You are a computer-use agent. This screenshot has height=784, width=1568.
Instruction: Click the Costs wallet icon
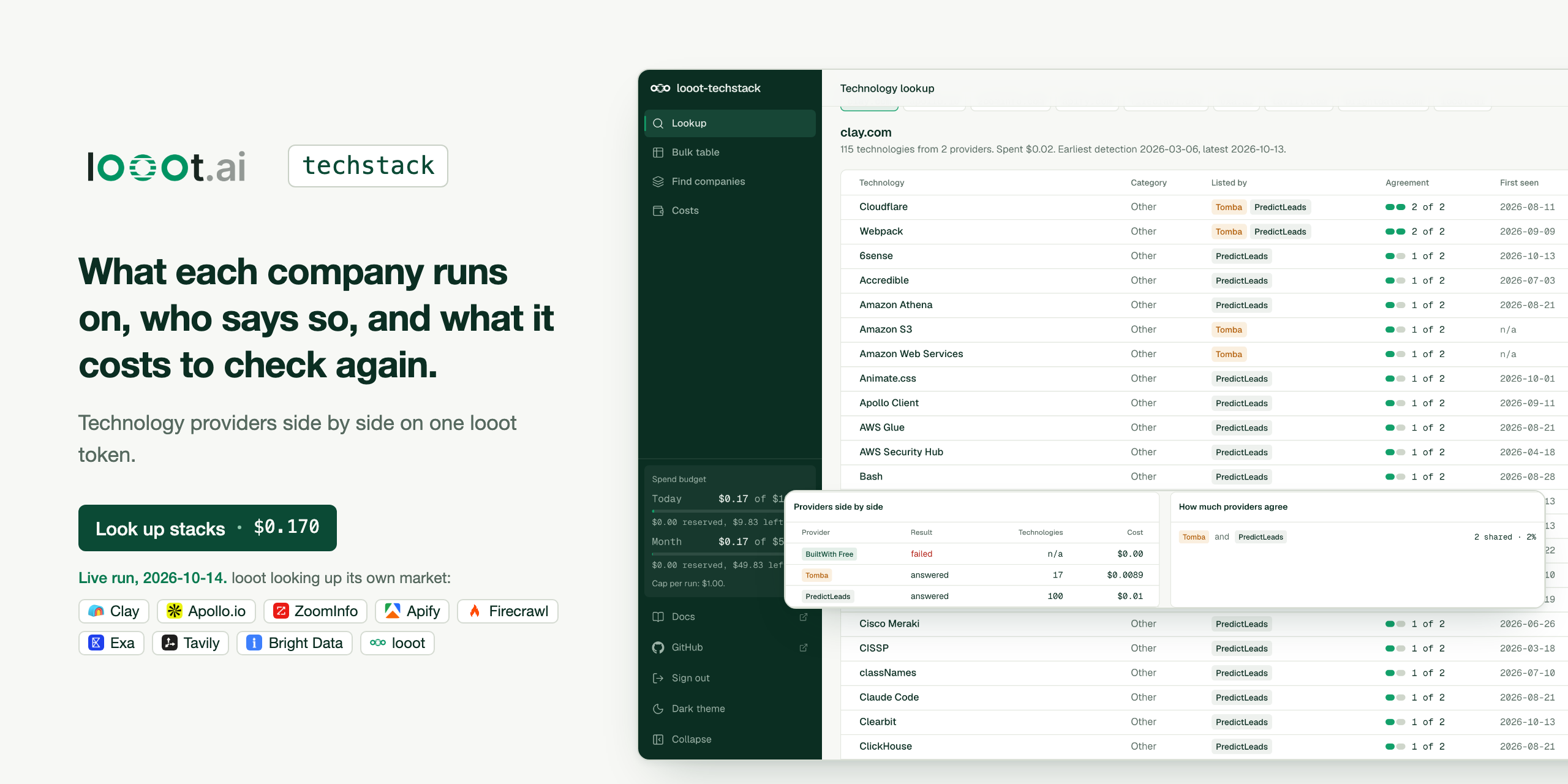pos(658,211)
